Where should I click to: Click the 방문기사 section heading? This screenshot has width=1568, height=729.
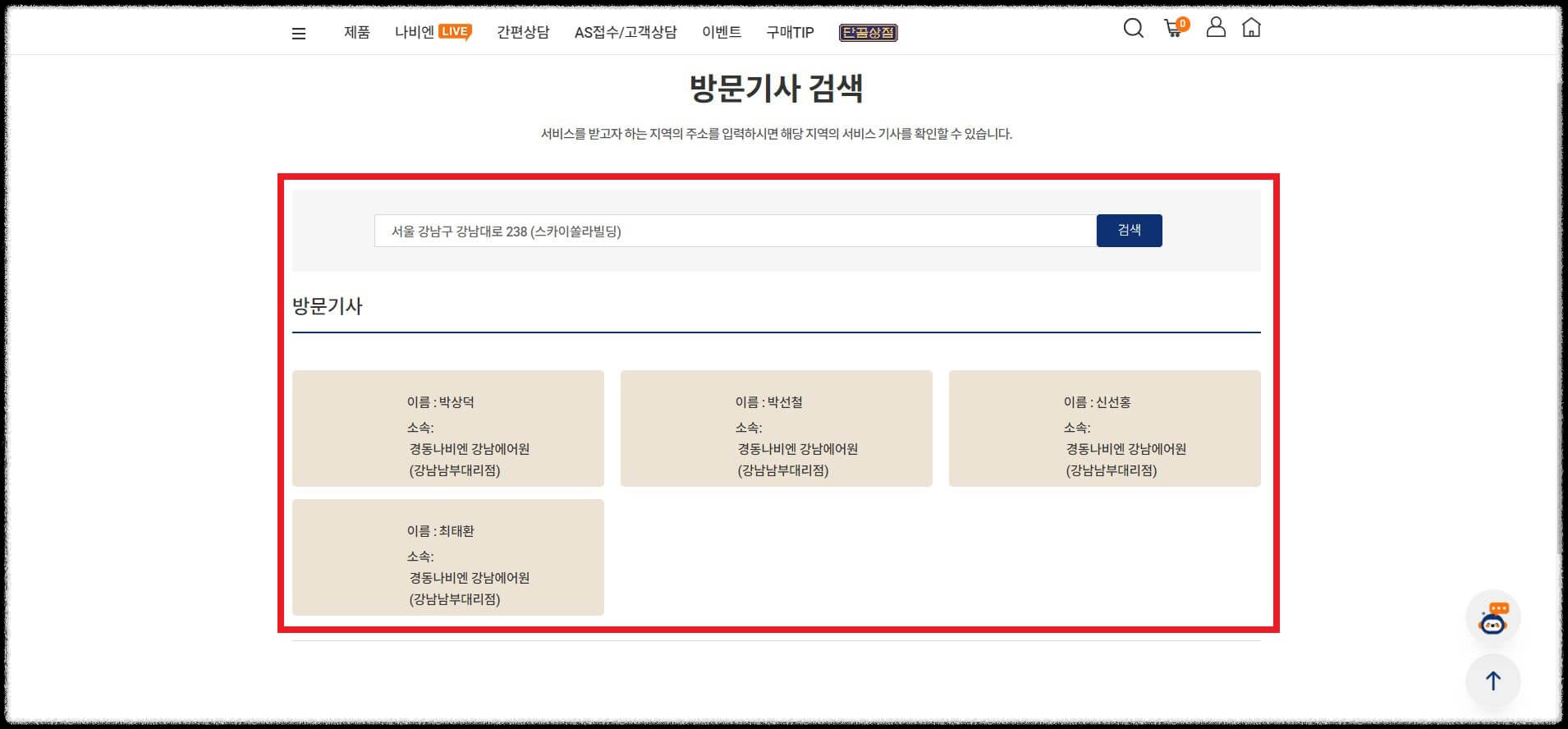328,306
